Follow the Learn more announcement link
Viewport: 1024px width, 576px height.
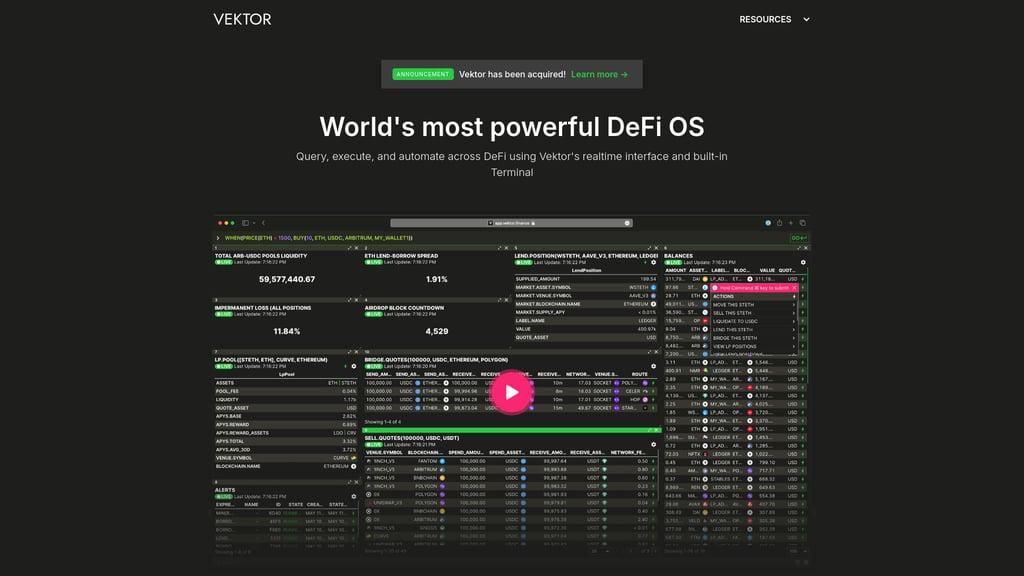(x=600, y=74)
